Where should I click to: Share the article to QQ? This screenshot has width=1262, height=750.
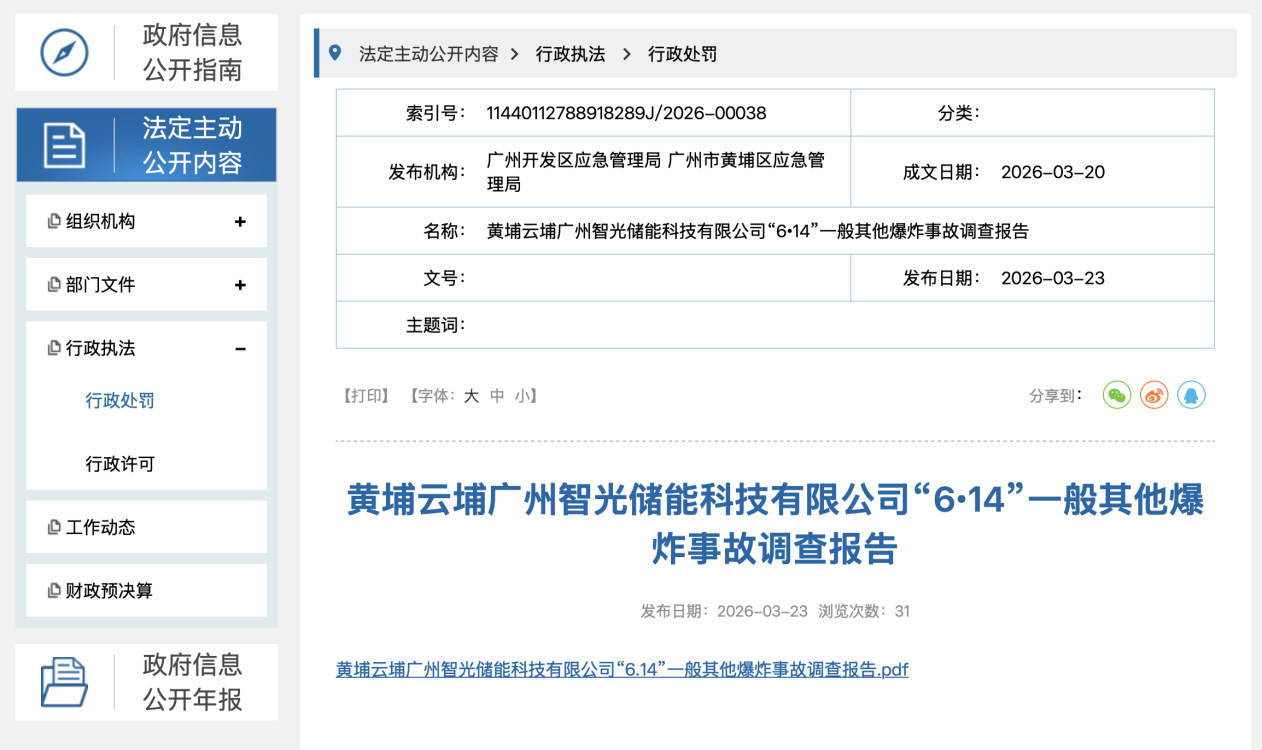(1192, 395)
